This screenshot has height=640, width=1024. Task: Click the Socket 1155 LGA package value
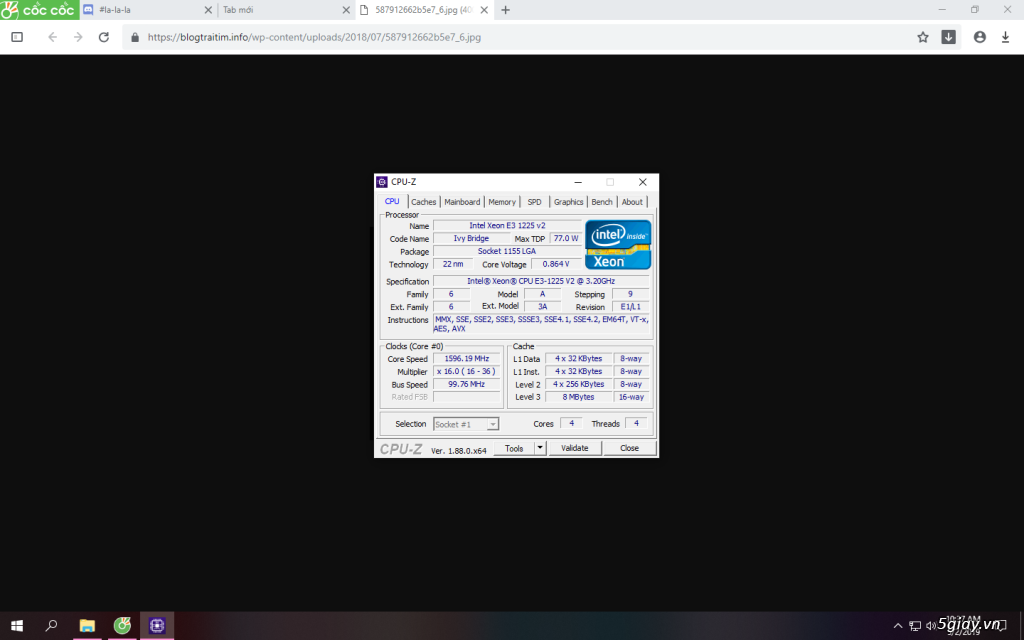point(507,251)
